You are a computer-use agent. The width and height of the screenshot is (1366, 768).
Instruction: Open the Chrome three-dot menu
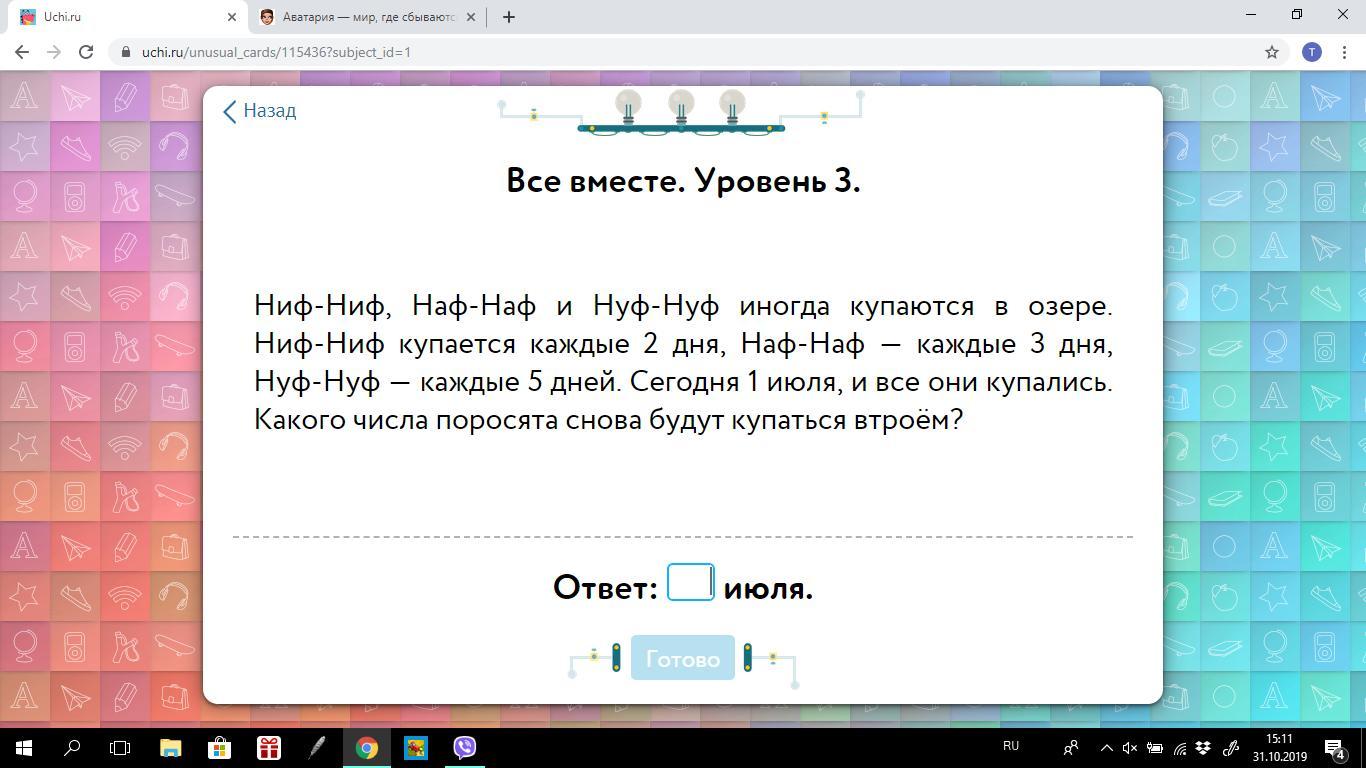tap(1344, 52)
